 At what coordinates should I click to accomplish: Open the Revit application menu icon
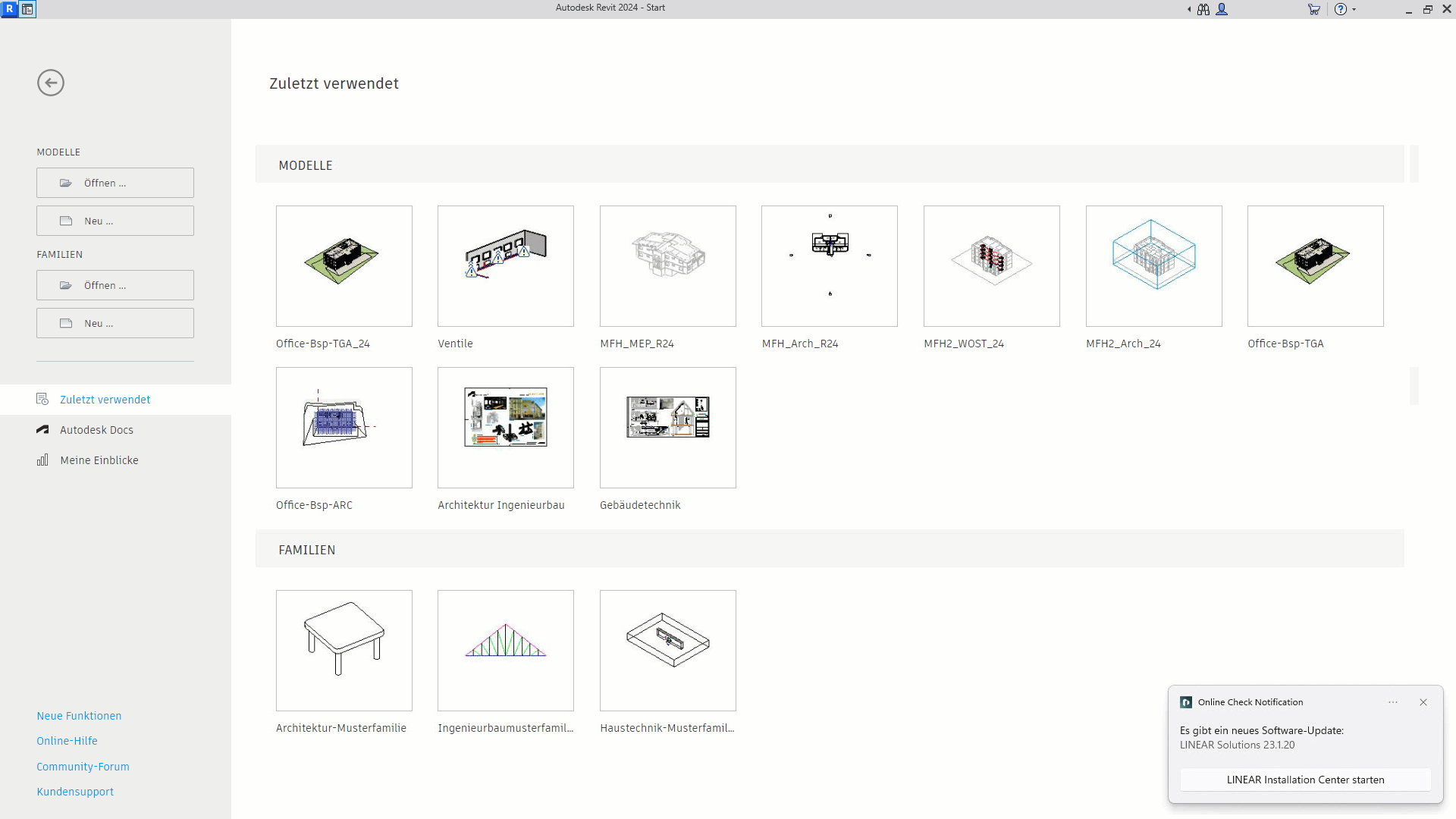pos(10,9)
